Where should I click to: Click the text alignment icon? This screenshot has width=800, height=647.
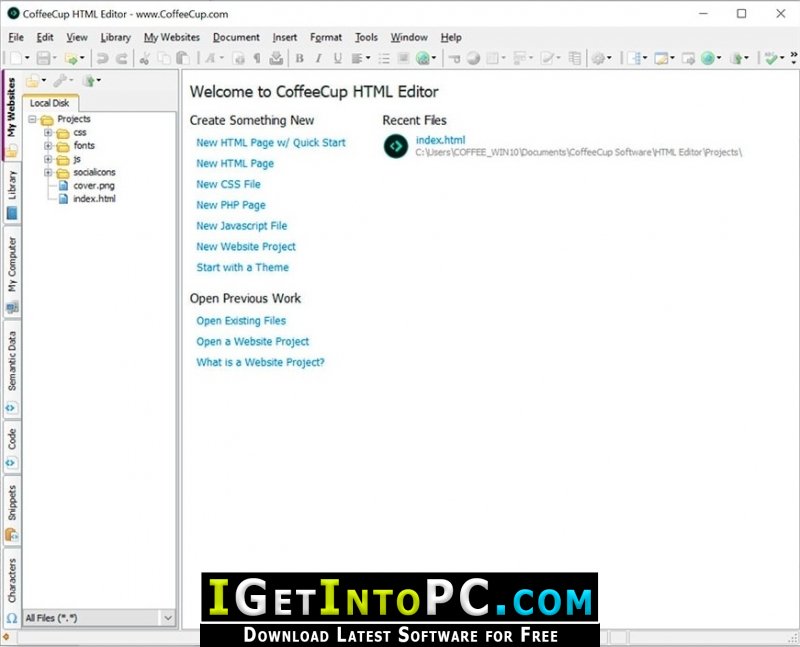point(357,58)
